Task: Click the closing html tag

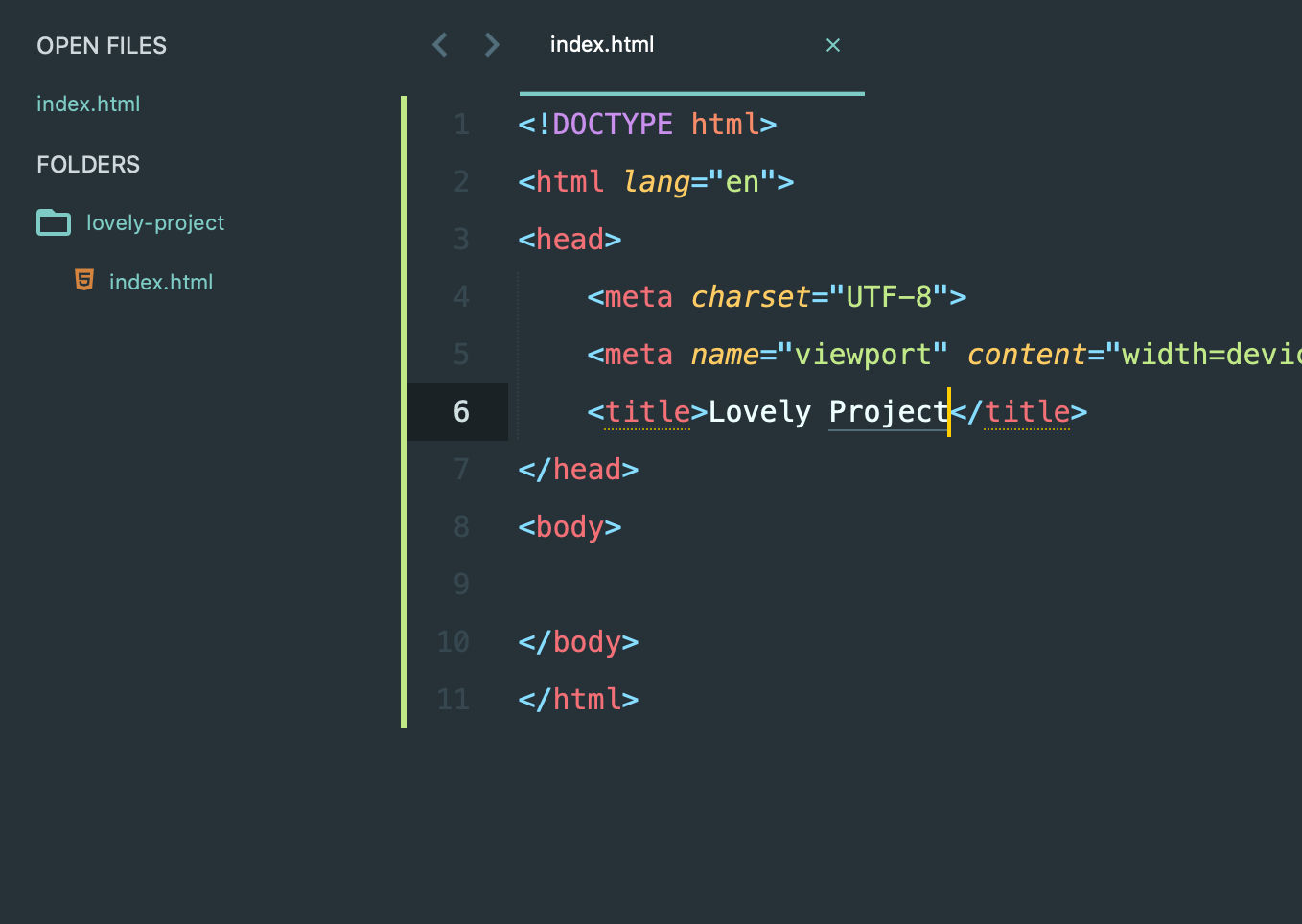Action: pyautogui.click(x=578, y=700)
